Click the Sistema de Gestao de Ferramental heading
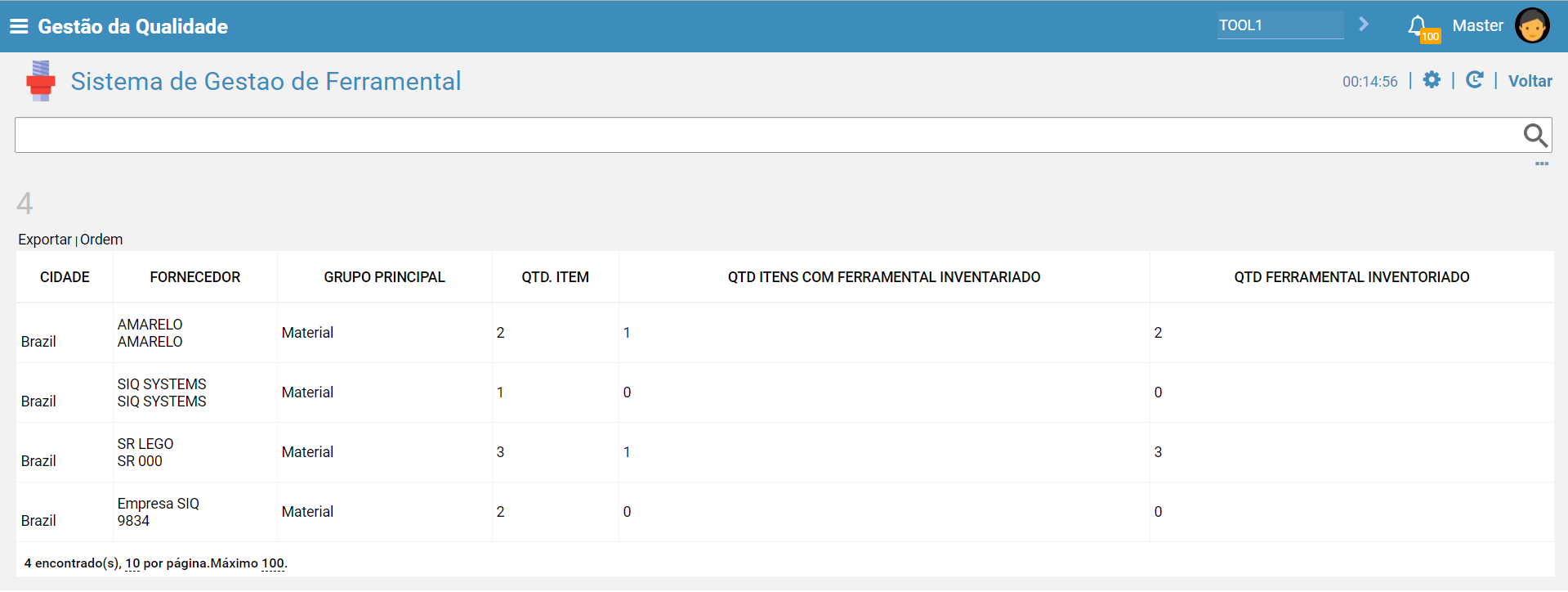The image size is (1568, 592). [x=266, y=81]
